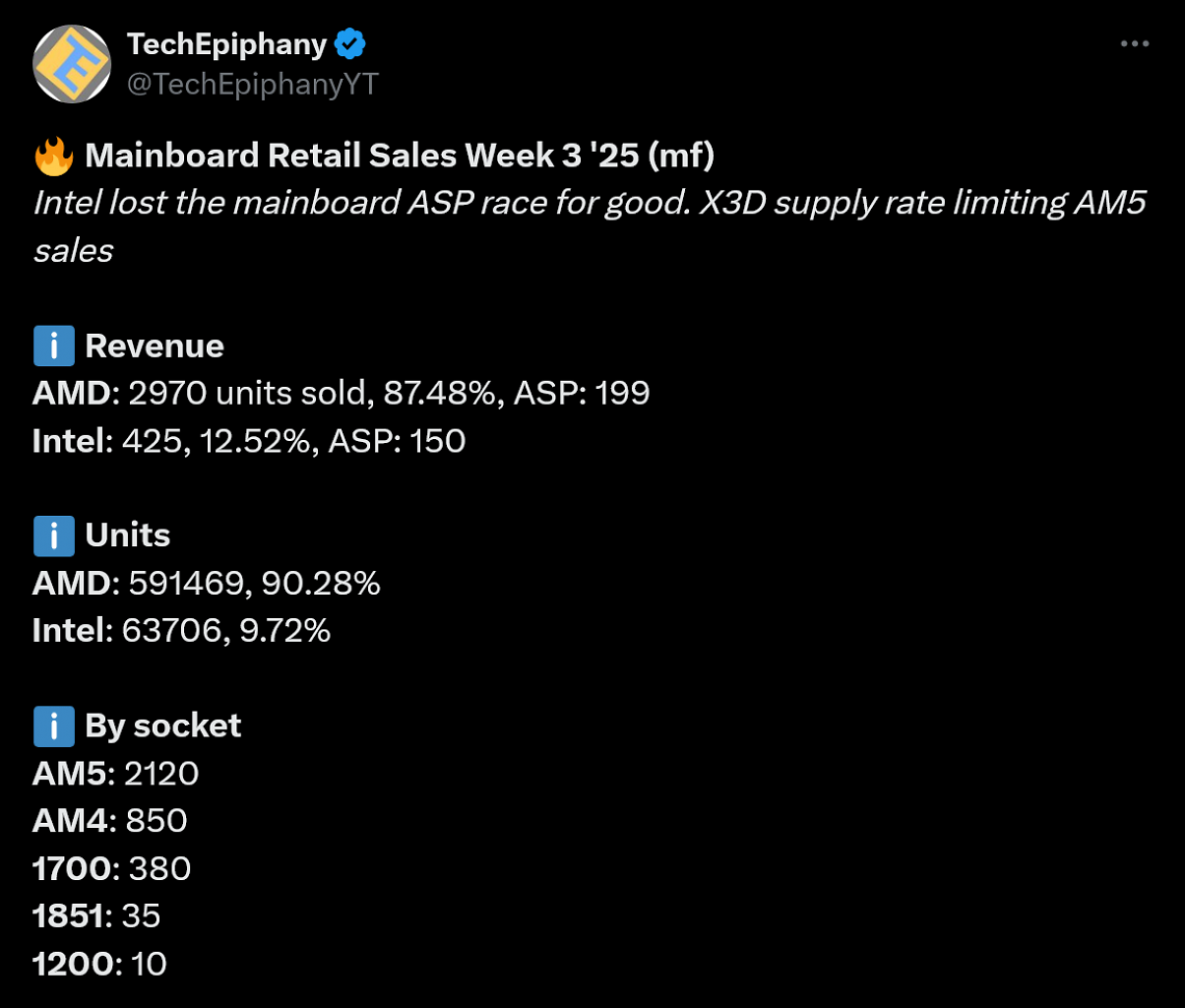Open the TechEpiphany profile avatar
Viewport: 1185px width, 1008px height.
point(70,63)
